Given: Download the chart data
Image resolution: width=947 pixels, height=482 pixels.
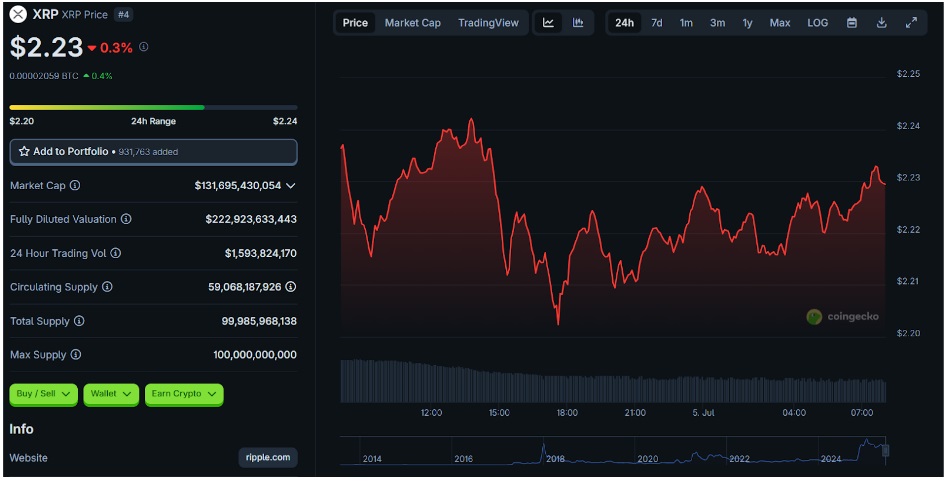Looking at the screenshot, I should (881, 23).
